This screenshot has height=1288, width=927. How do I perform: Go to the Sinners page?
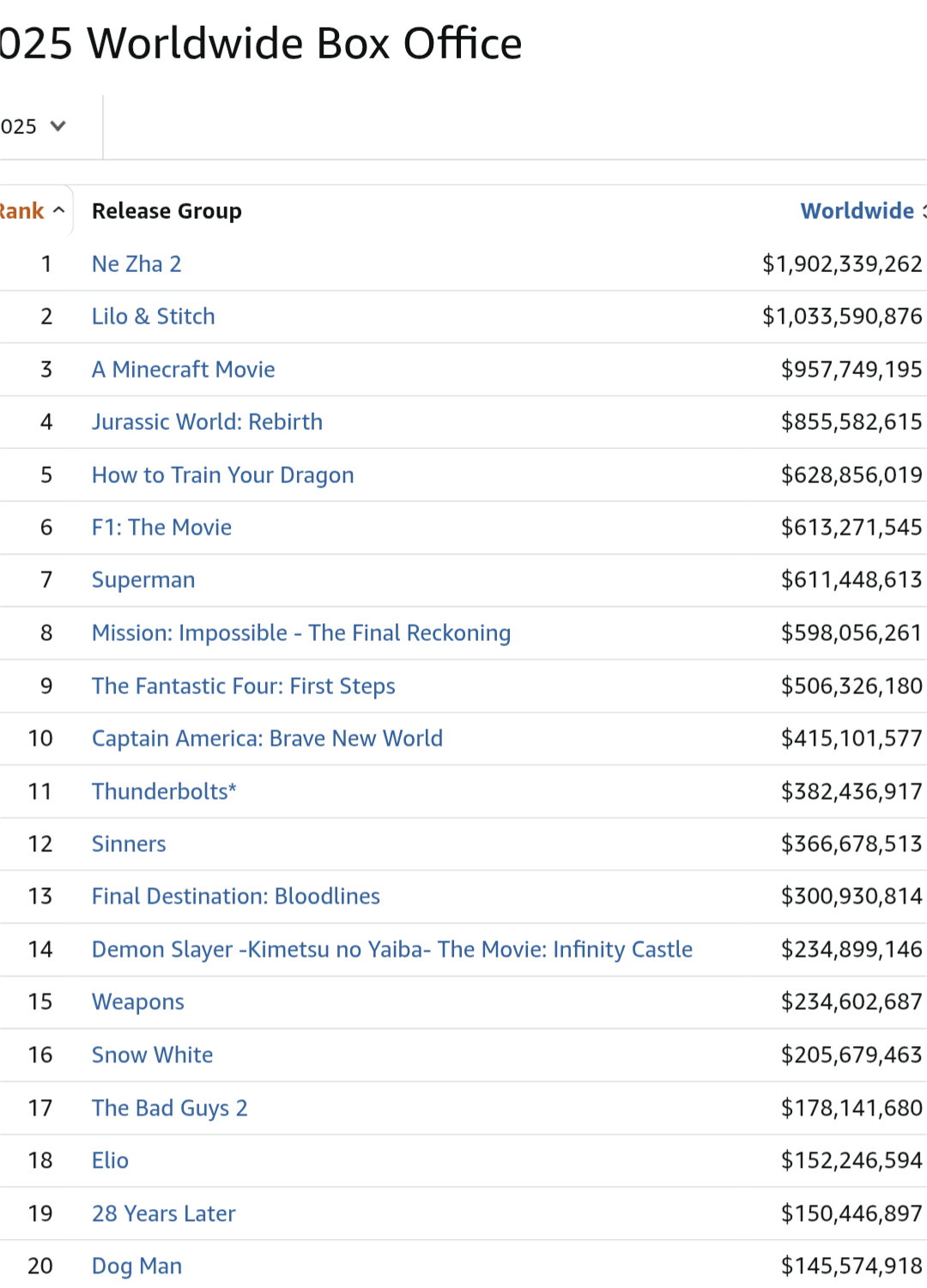(x=129, y=844)
